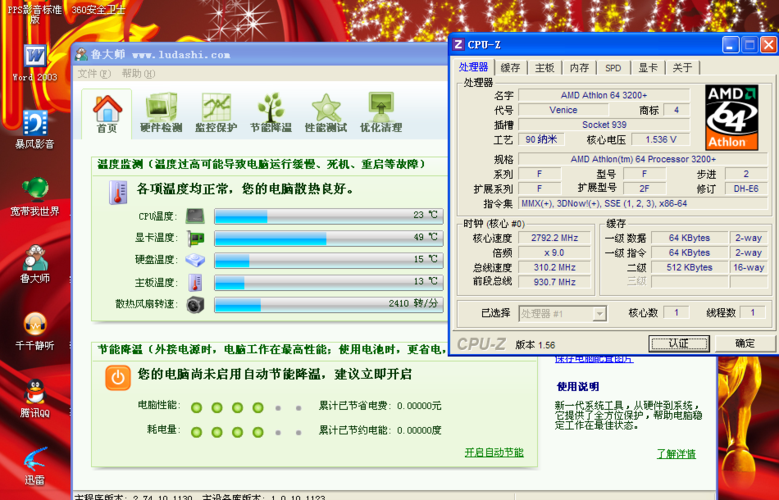
Task: Click the 二级 cache value 512 KBytes
Action: click(689, 267)
